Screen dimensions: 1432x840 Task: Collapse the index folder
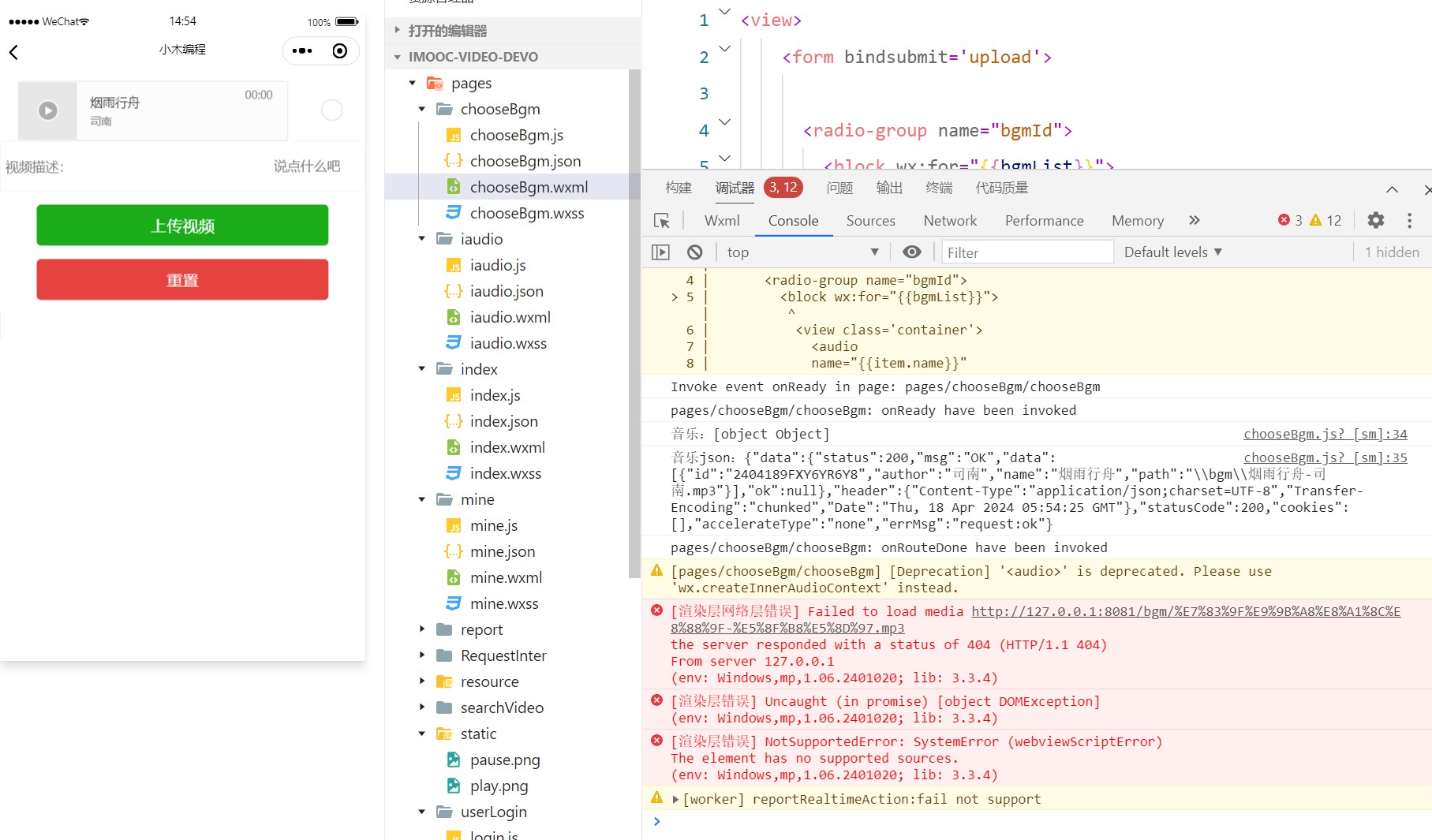tap(421, 369)
